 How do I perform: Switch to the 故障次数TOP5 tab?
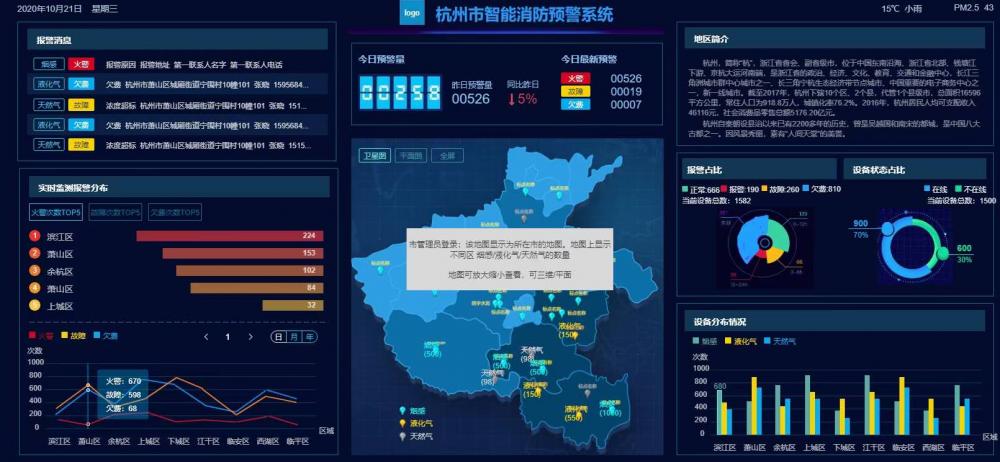(117, 212)
